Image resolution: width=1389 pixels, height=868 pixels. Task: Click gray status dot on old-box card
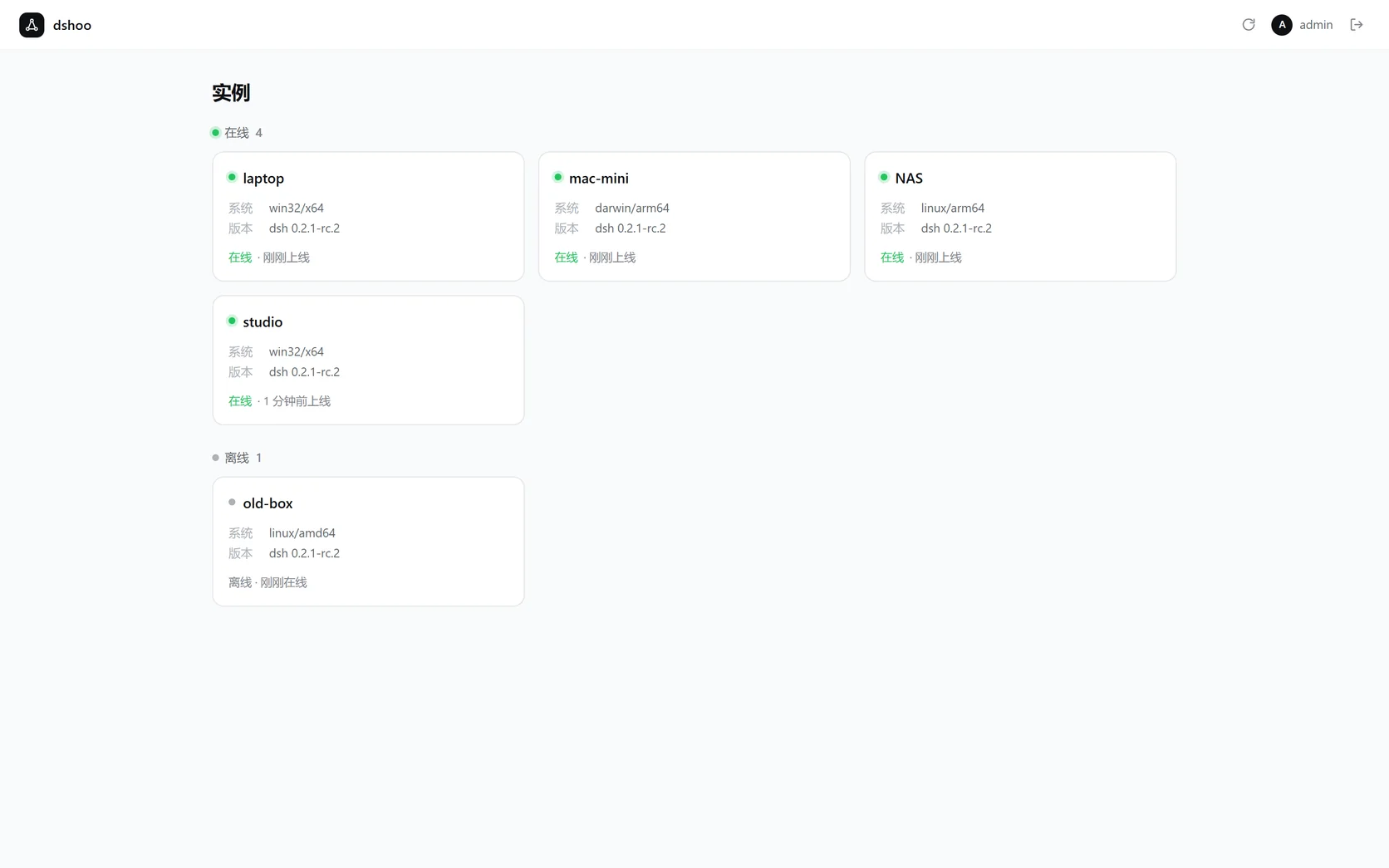[232, 502]
